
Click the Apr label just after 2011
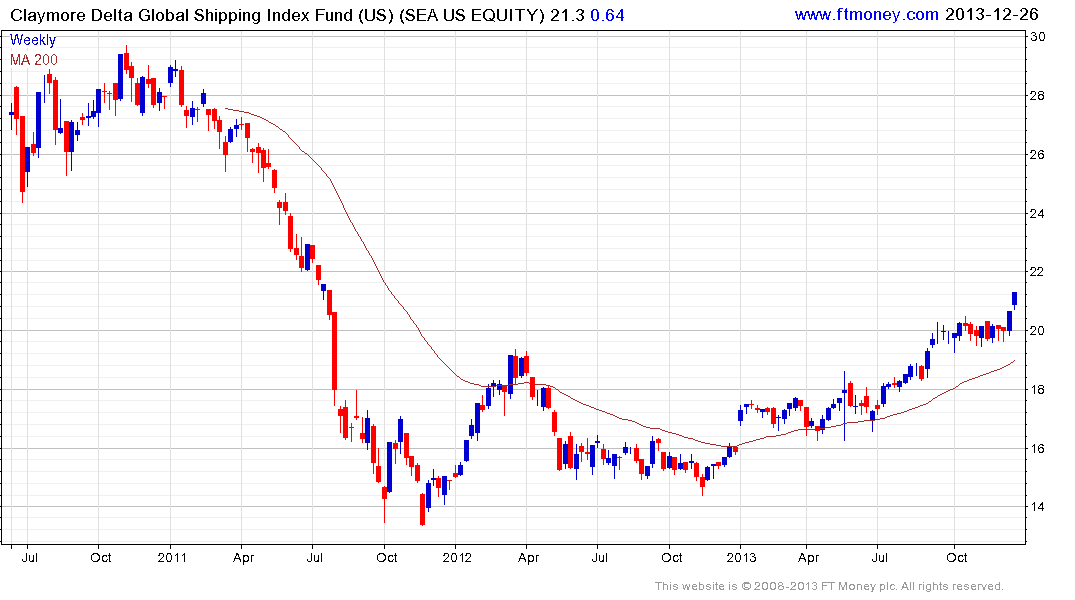click(243, 557)
